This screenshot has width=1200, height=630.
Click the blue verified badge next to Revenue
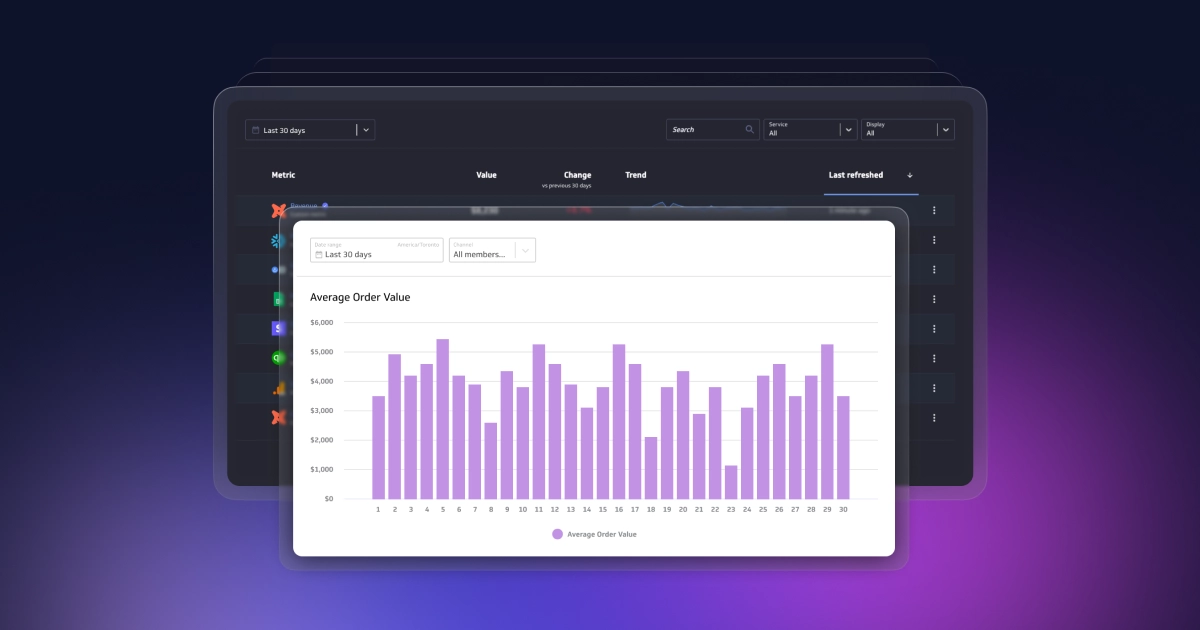click(x=324, y=206)
